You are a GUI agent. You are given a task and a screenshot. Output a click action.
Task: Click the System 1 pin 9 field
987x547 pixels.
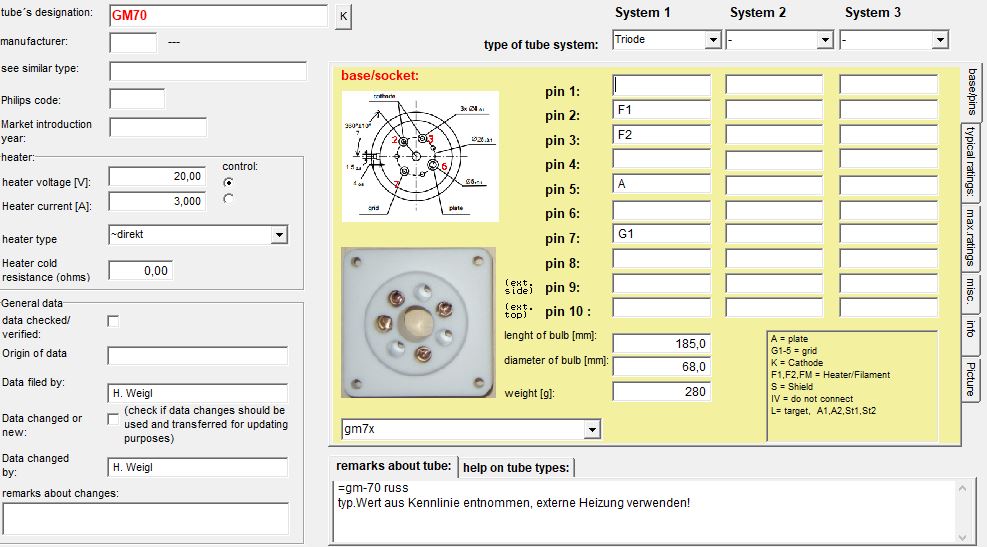coord(662,283)
